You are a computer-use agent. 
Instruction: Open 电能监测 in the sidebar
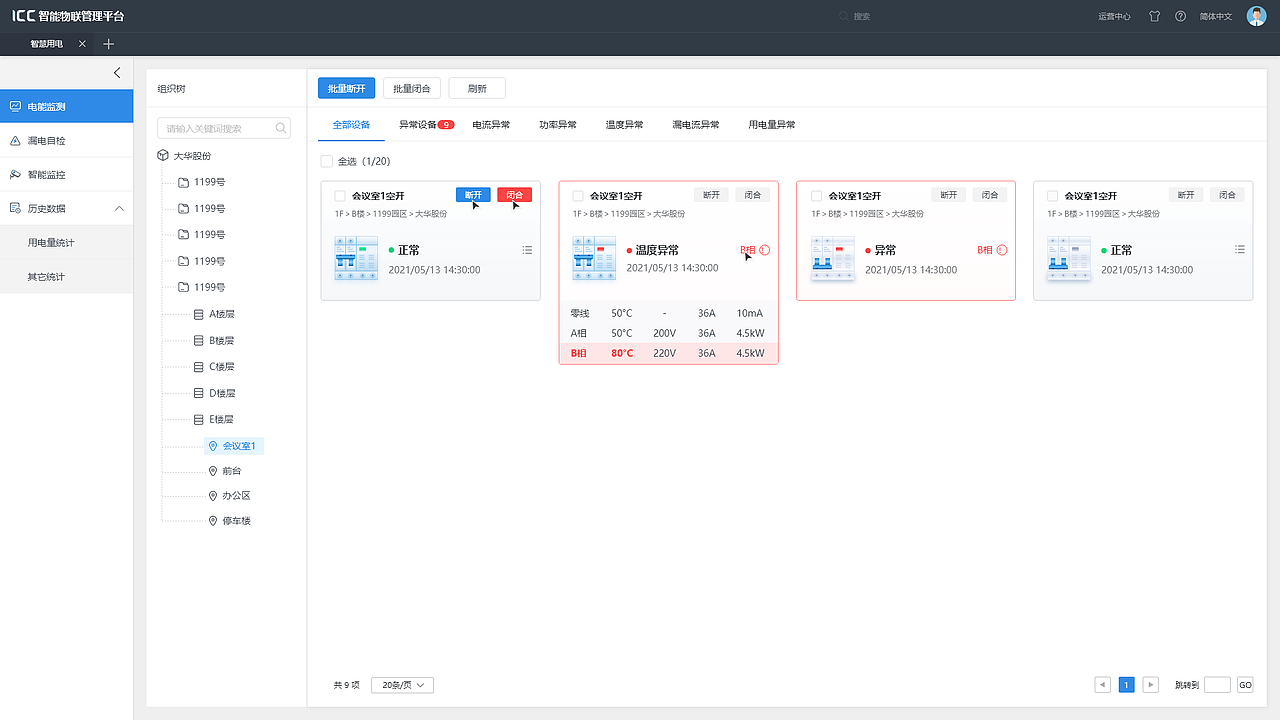(66, 106)
